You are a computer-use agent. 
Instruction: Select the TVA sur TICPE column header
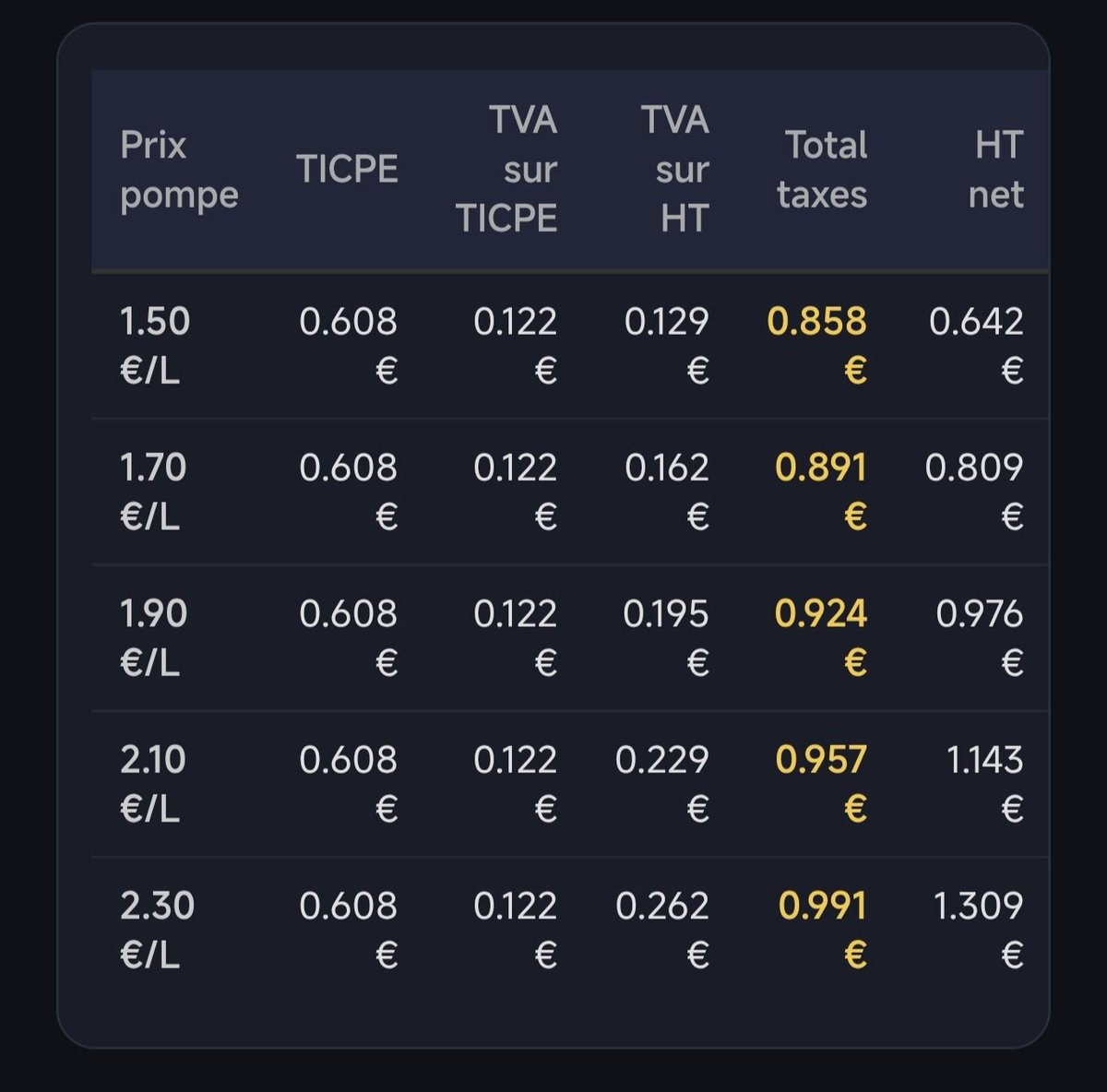pos(506,170)
